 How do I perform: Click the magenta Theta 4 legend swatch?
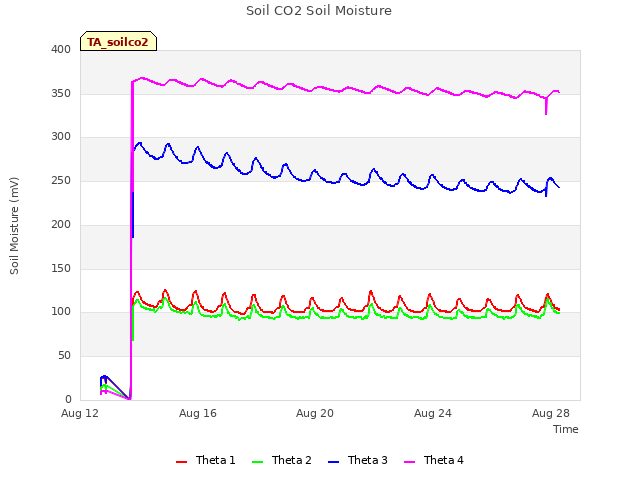point(409,462)
